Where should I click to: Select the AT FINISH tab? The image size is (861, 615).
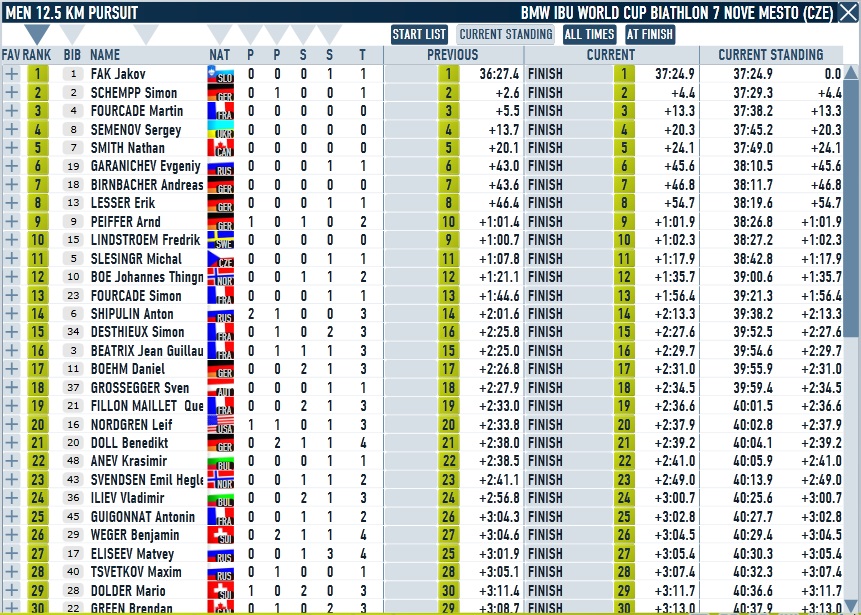(650, 35)
